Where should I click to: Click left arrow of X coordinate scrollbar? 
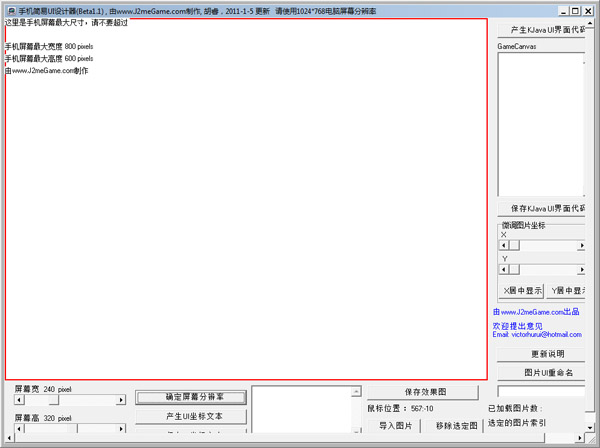504,245
